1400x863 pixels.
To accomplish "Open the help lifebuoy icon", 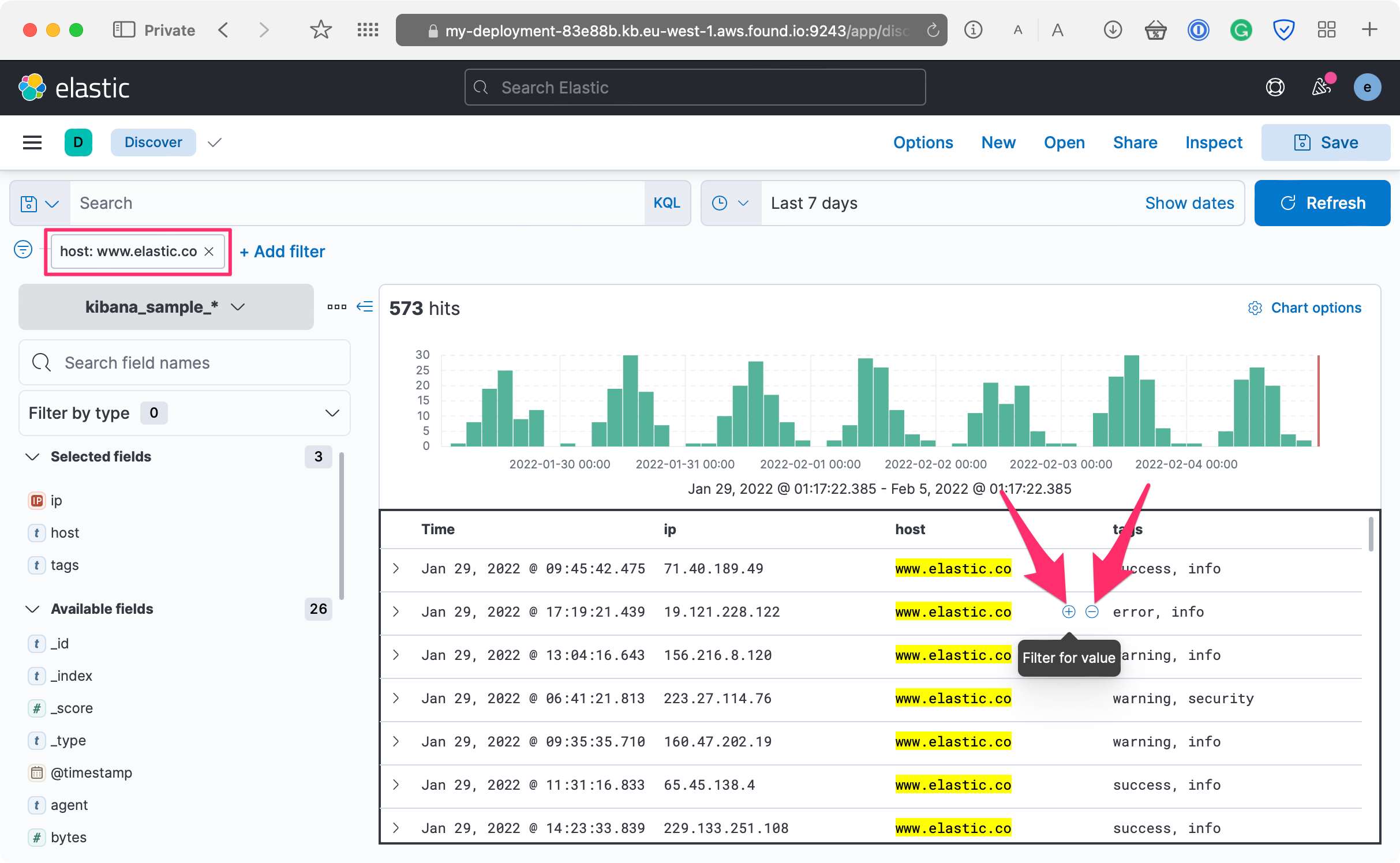I will point(1275,88).
